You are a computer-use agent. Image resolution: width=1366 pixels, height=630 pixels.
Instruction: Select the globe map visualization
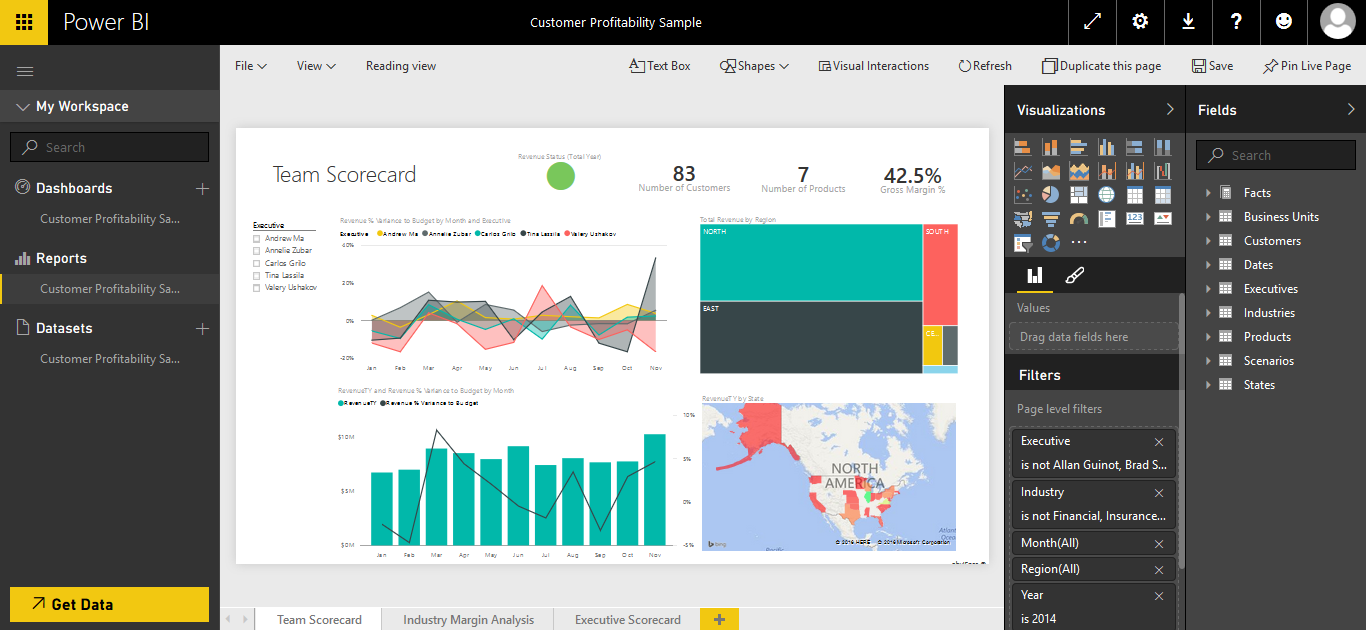click(x=1106, y=195)
